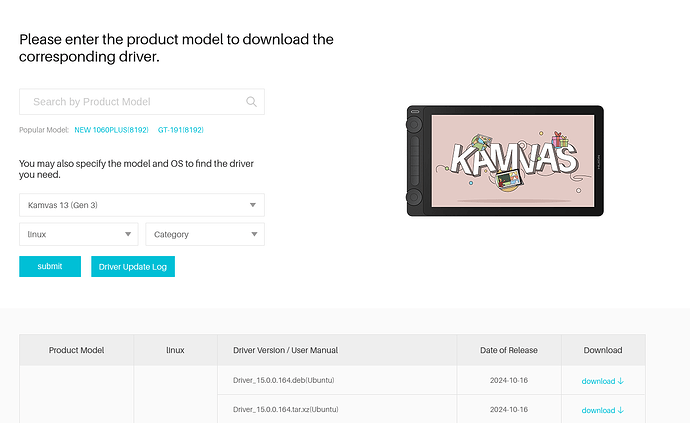Click the Product Model column header

(77, 350)
